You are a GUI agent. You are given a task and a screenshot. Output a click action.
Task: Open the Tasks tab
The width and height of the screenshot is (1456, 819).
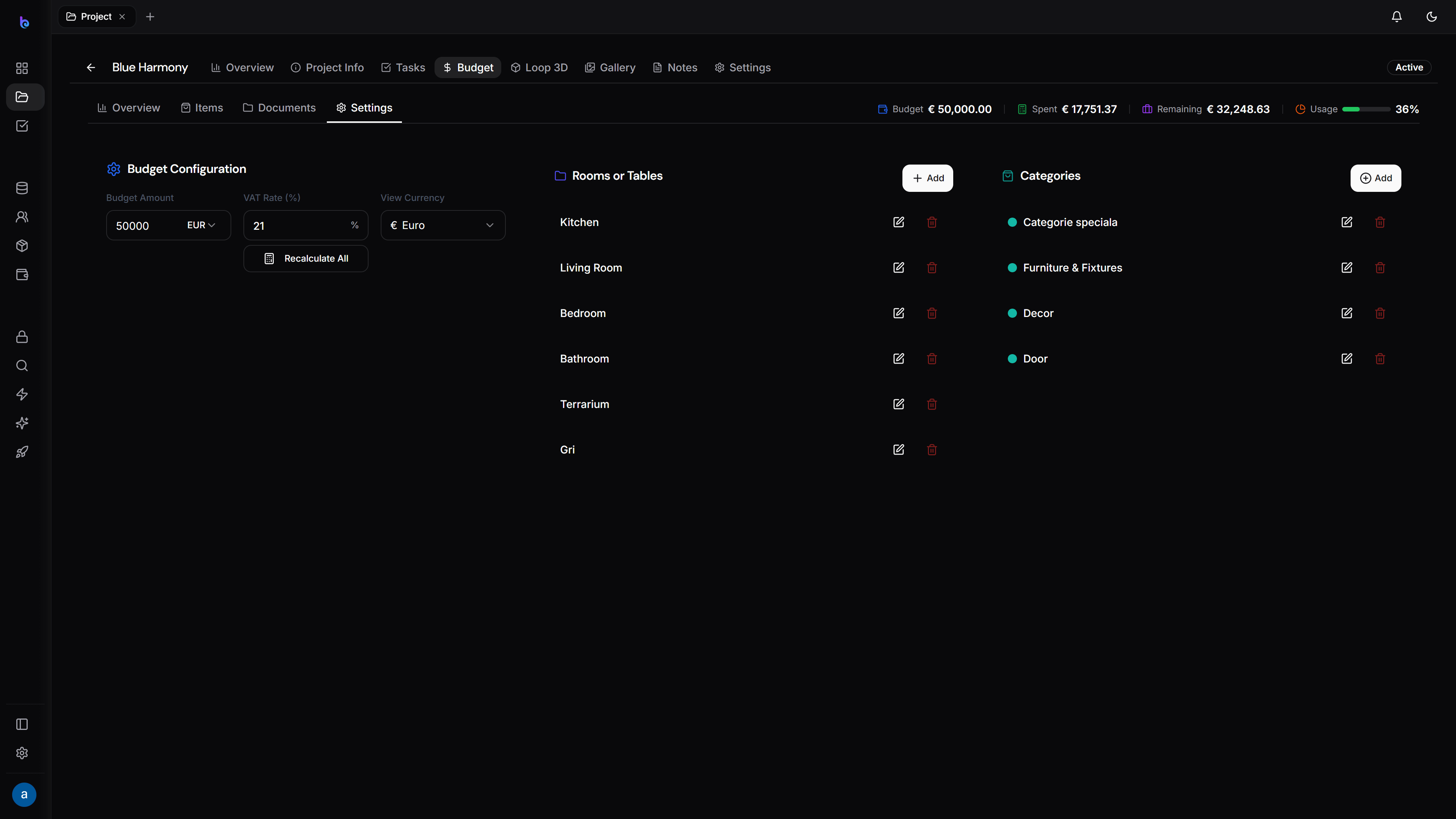[403, 68]
